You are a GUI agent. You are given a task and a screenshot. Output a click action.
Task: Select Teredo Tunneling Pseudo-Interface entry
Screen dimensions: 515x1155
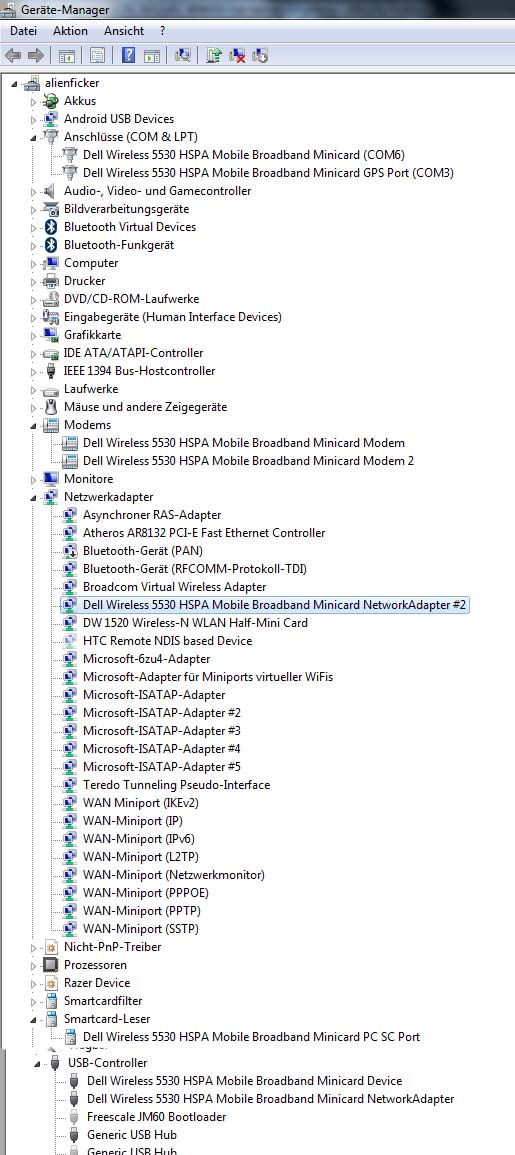(x=176, y=784)
